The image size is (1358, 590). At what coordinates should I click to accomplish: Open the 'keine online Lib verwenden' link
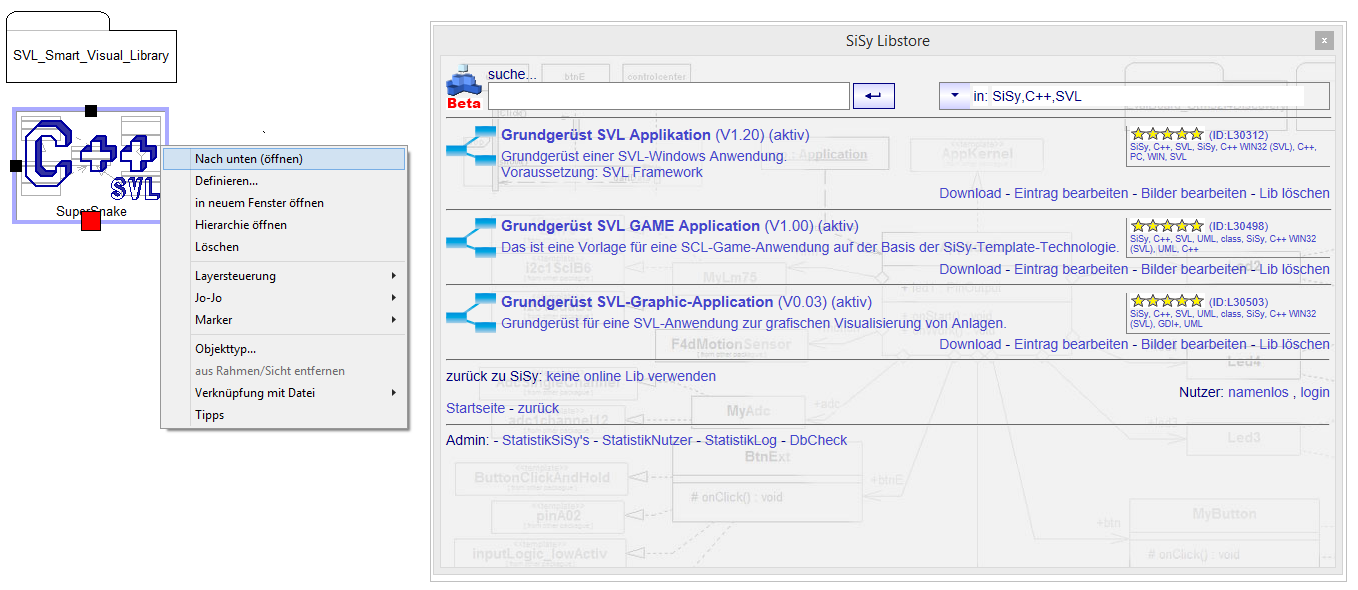coord(631,376)
